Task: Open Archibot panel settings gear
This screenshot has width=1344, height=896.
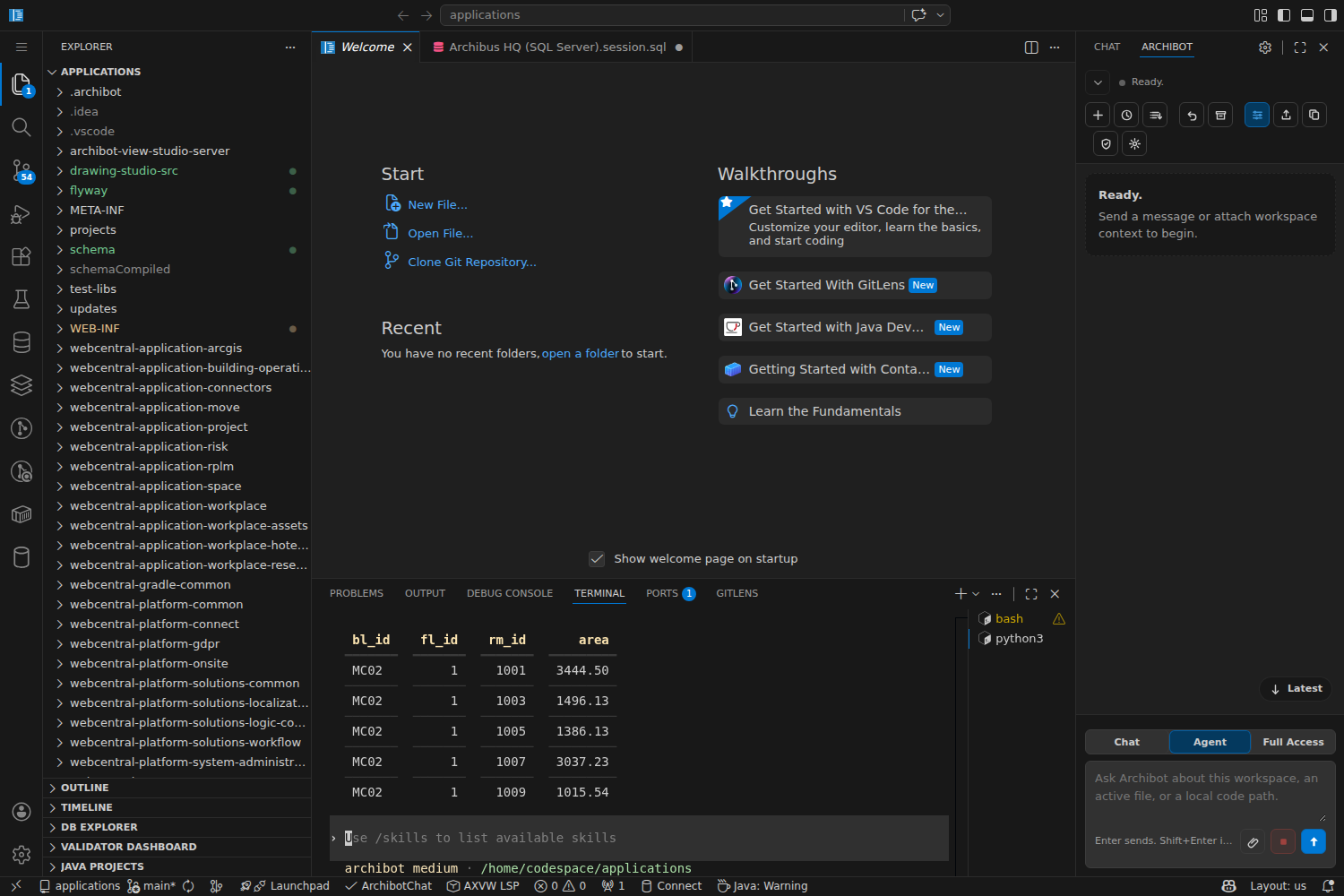Action: [1265, 47]
